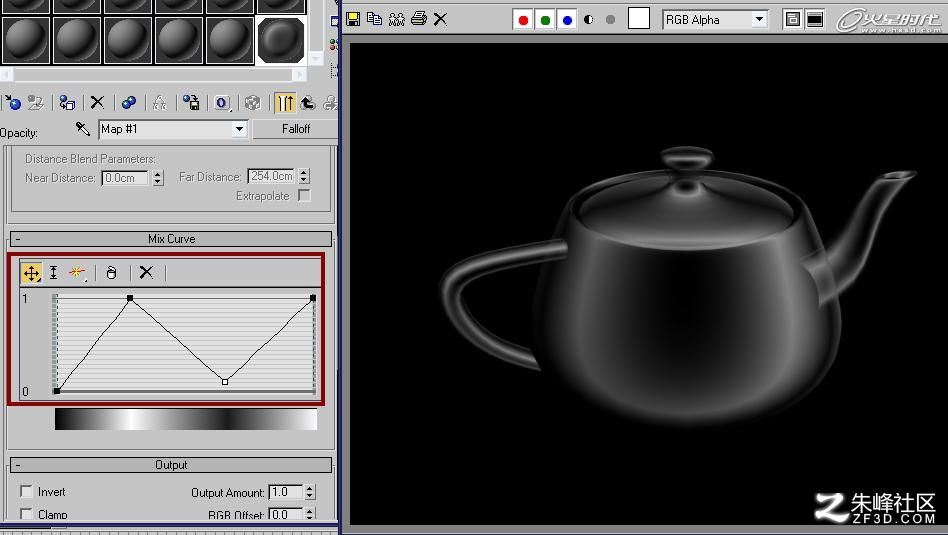Select the third sample slot sphere
This screenshot has height=535, width=948.
(128, 40)
